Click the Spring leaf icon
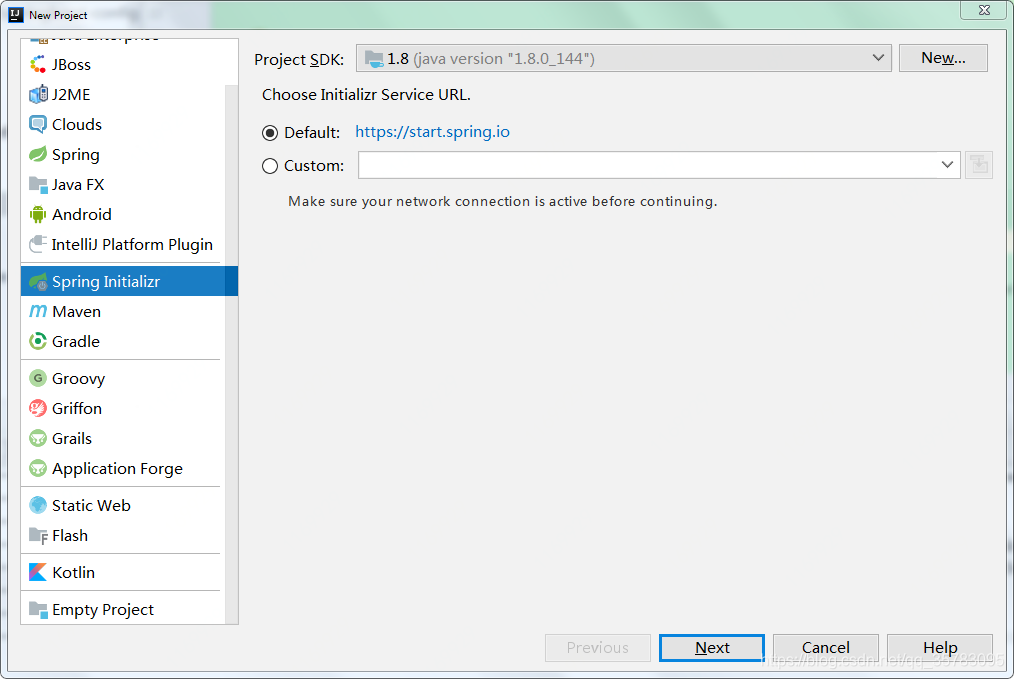This screenshot has width=1014, height=679. pos(38,155)
